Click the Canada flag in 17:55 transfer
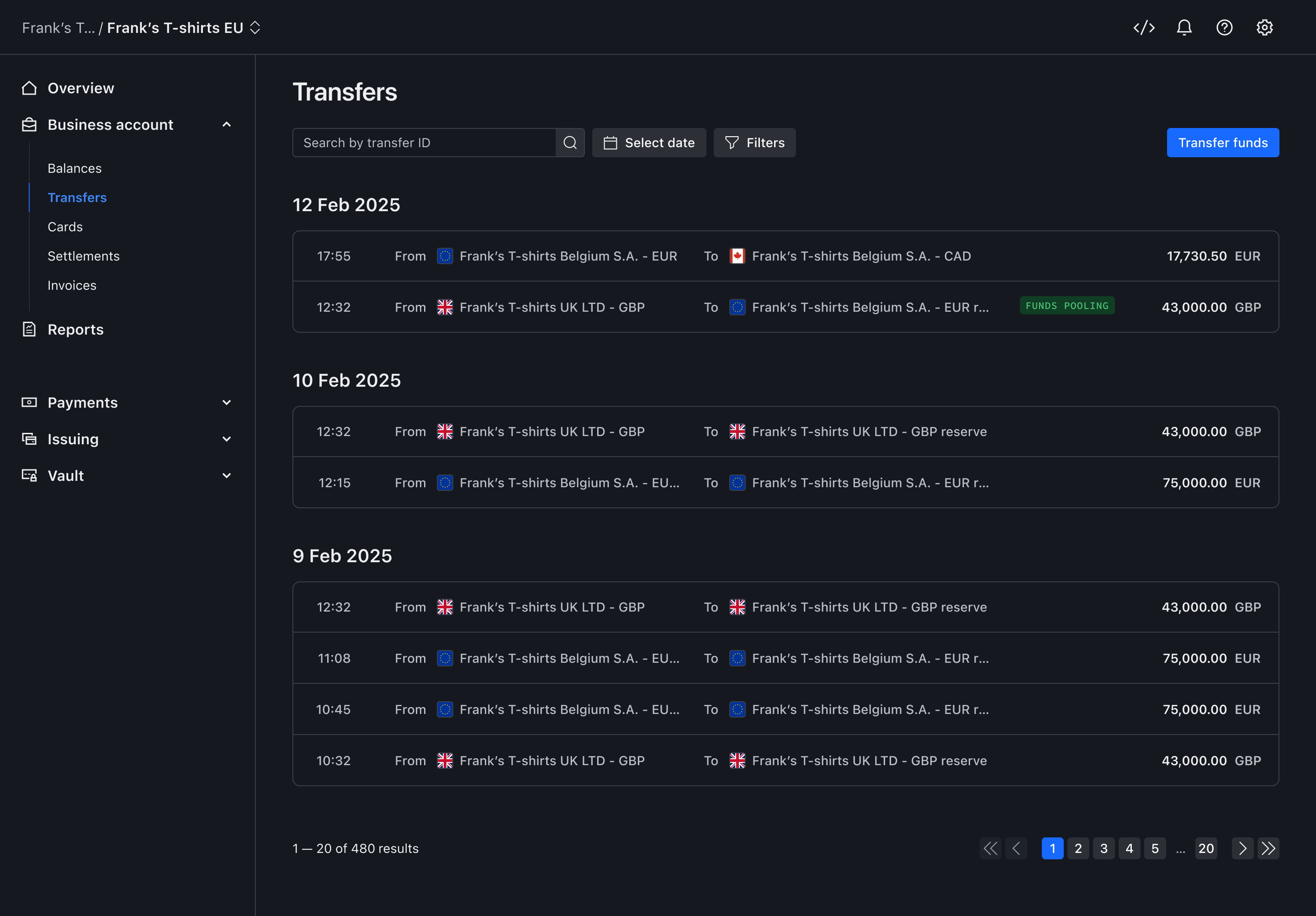This screenshot has width=1316, height=916. (x=737, y=256)
